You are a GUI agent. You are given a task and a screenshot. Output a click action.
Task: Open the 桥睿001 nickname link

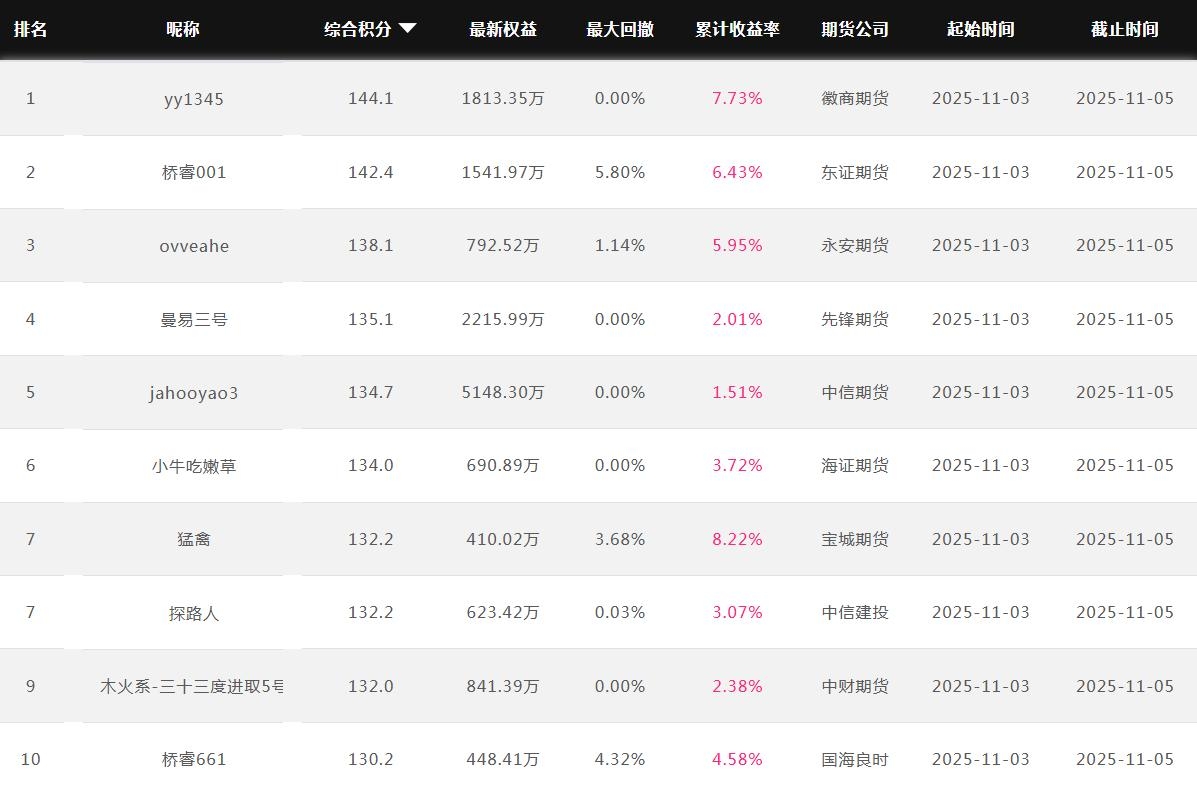click(194, 172)
